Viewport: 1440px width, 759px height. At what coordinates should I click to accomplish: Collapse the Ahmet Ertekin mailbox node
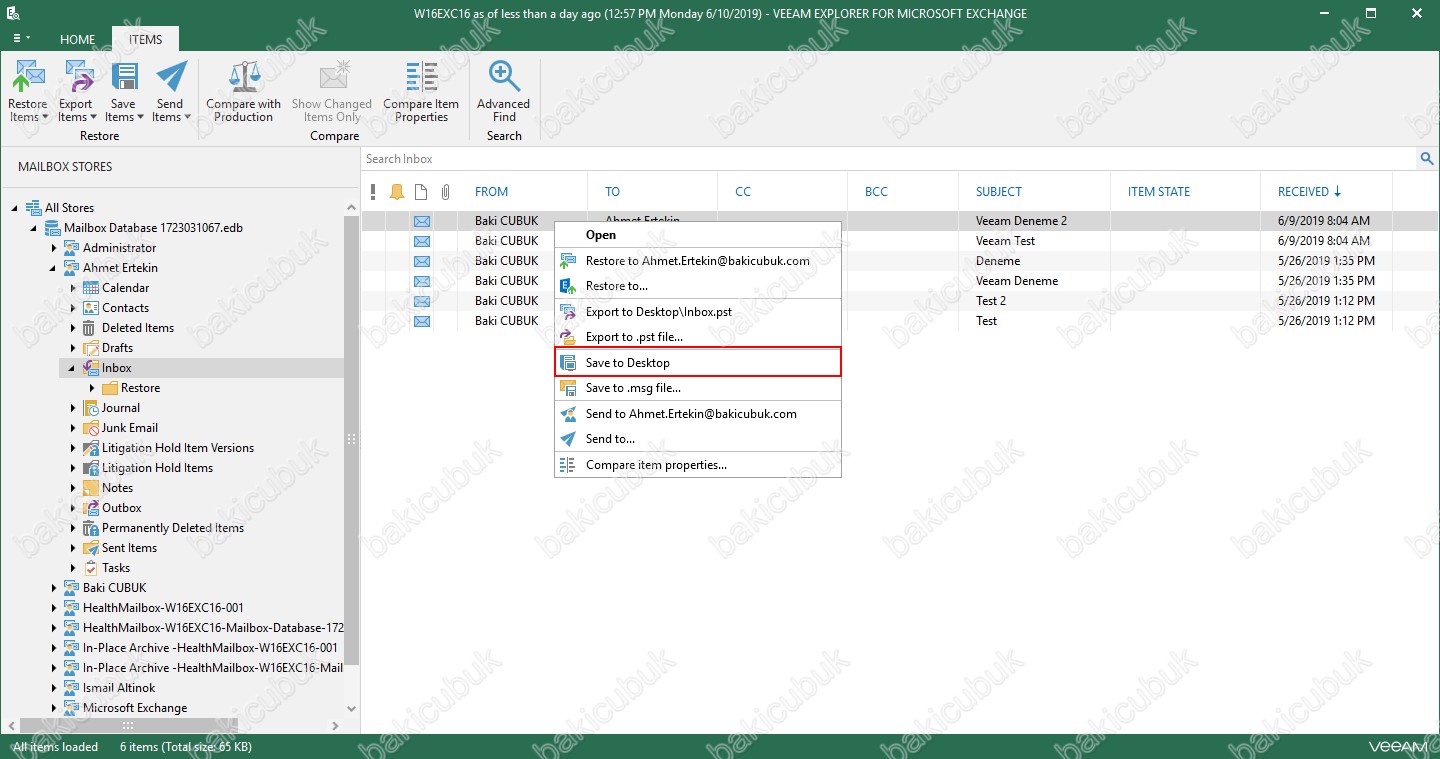54,268
